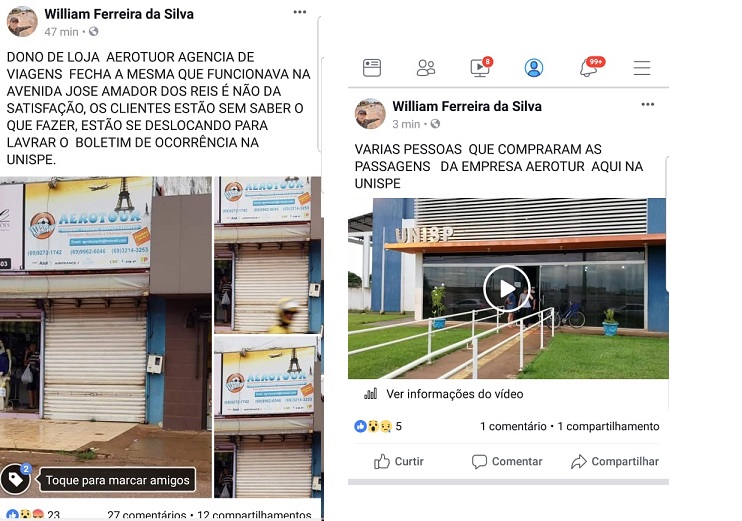Open the large Aerotour storefront photo

click(x=106, y=337)
